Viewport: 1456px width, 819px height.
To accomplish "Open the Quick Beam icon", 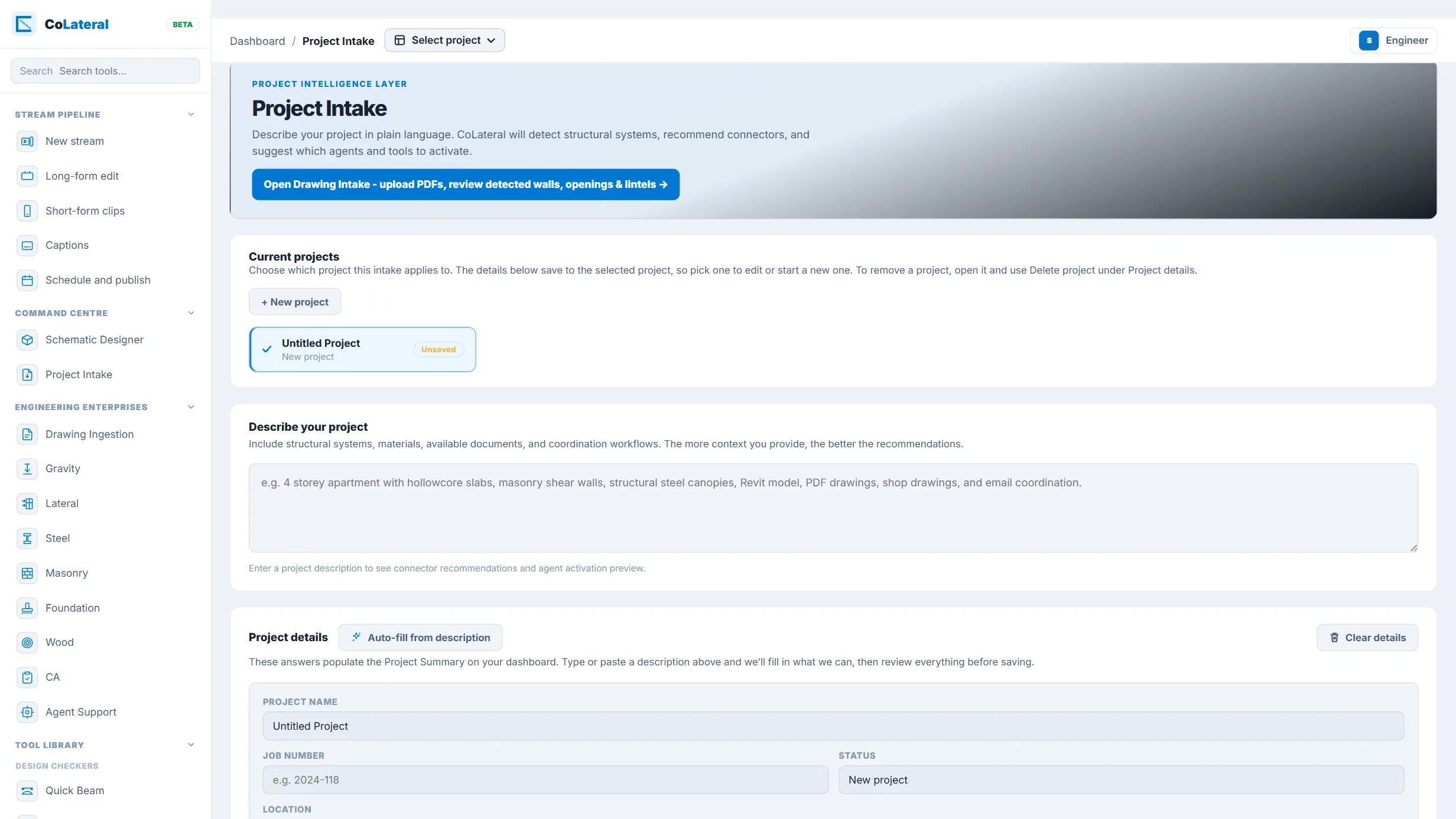I will point(27,791).
